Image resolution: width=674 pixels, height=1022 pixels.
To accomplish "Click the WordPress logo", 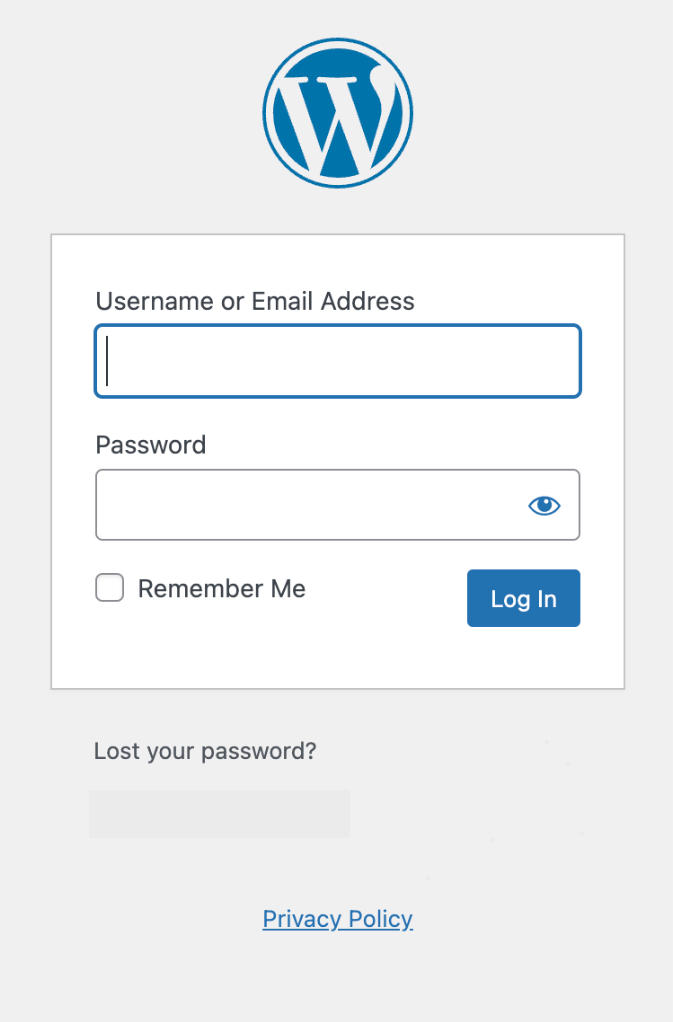I will coord(337,112).
